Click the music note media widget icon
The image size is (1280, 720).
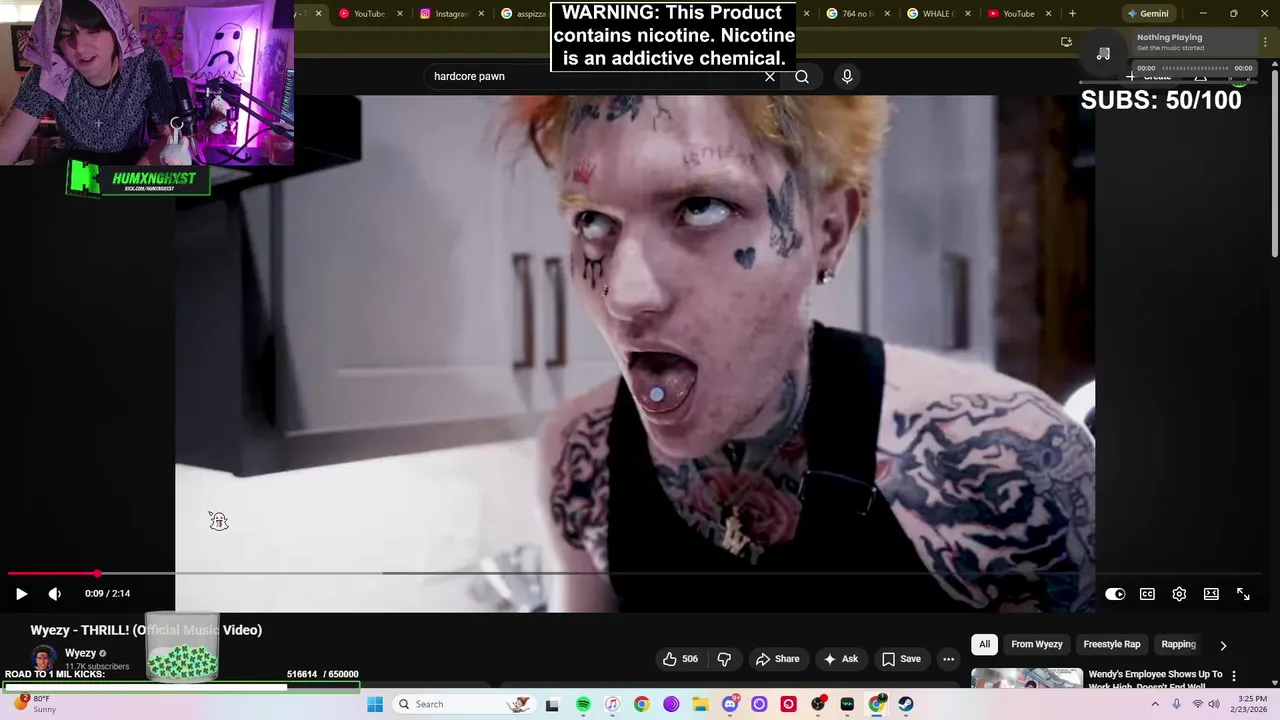click(x=1103, y=53)
